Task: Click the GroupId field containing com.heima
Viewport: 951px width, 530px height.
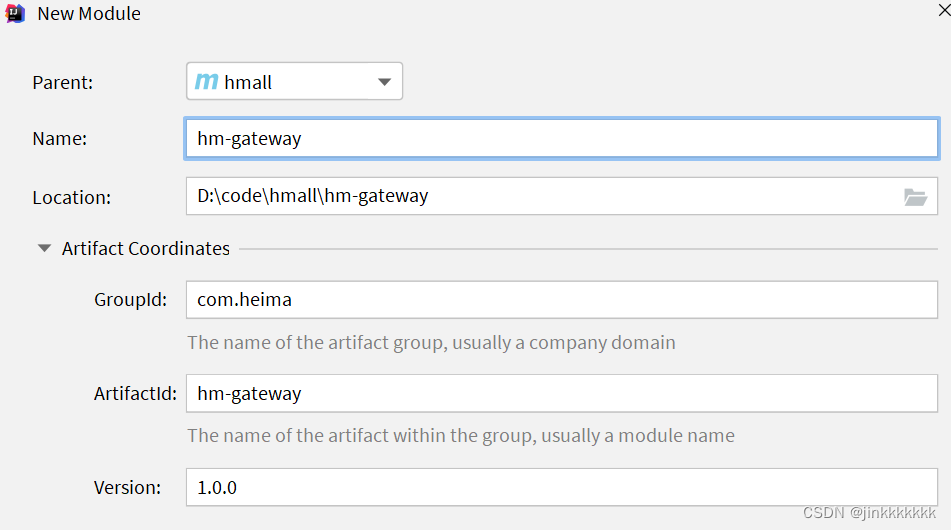Action: [562, 300]
